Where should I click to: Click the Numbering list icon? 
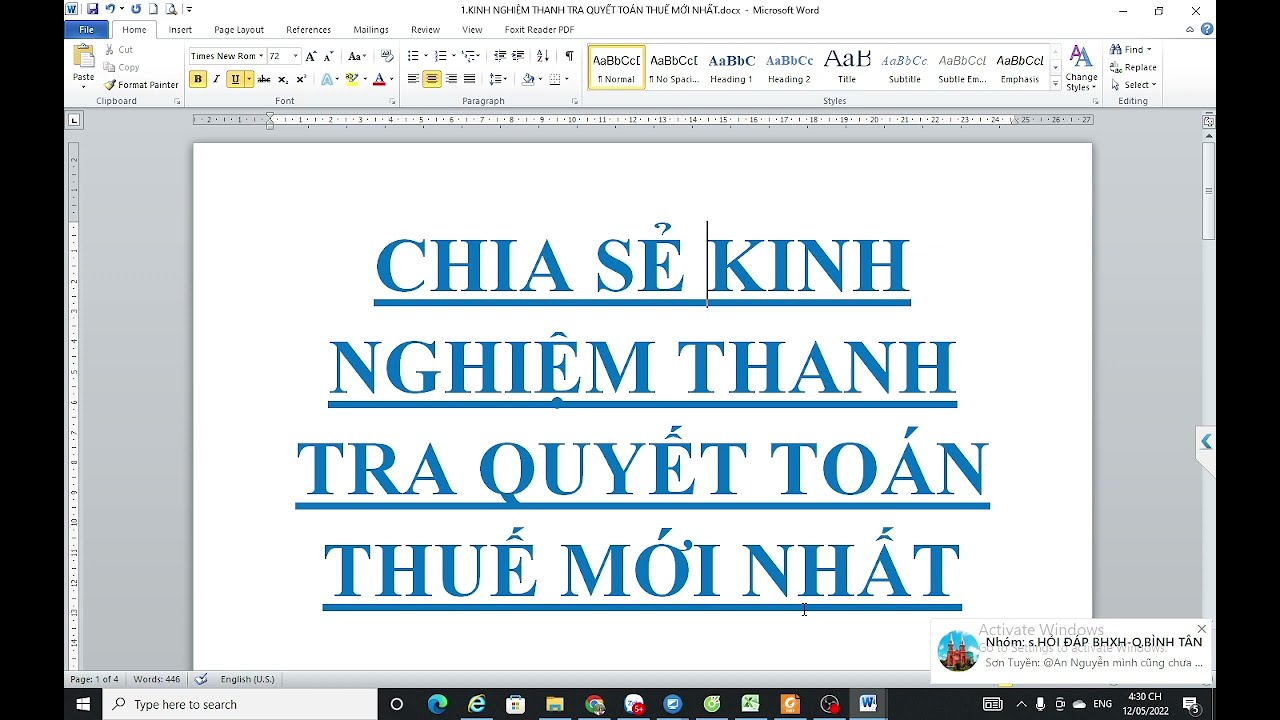pos(441,56)
